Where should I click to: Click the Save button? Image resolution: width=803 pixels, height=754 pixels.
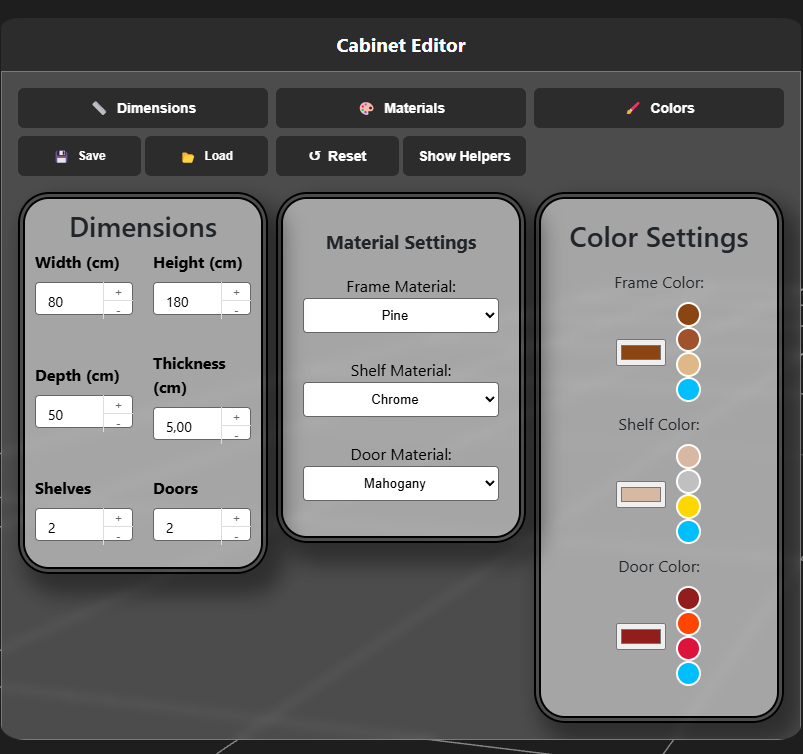(79, 156)
